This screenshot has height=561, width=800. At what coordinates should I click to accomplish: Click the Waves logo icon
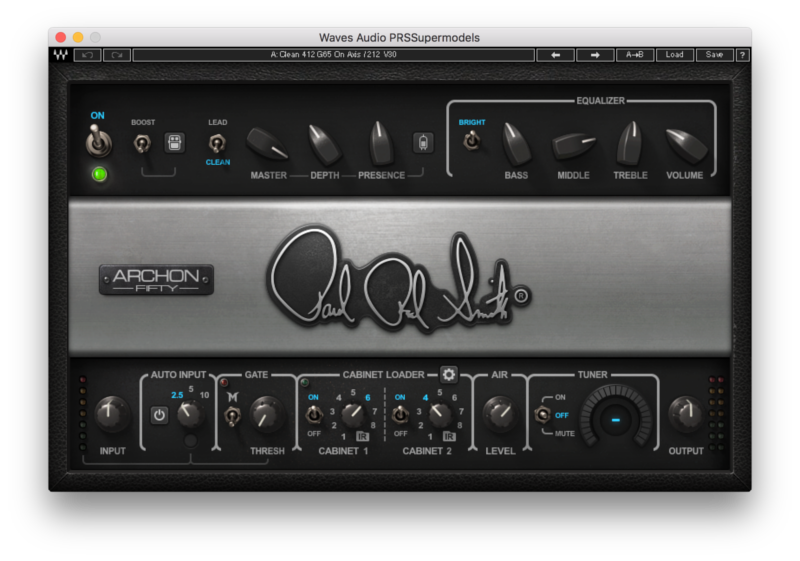pos(61,55)
